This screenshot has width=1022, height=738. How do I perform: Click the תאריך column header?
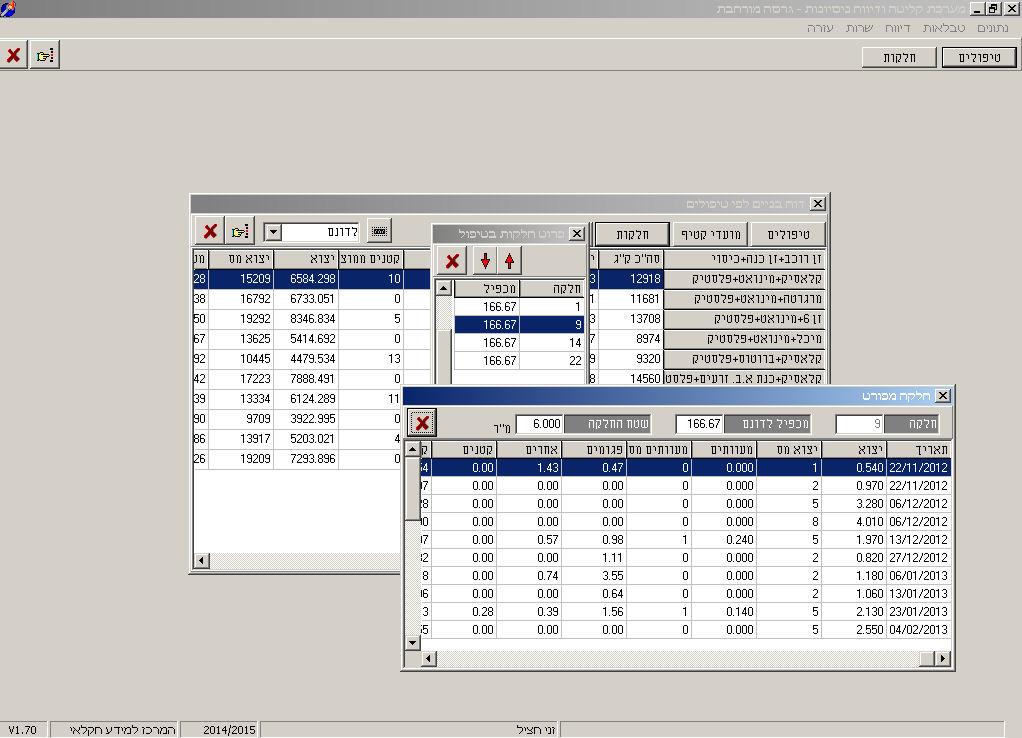coord(918,449)
